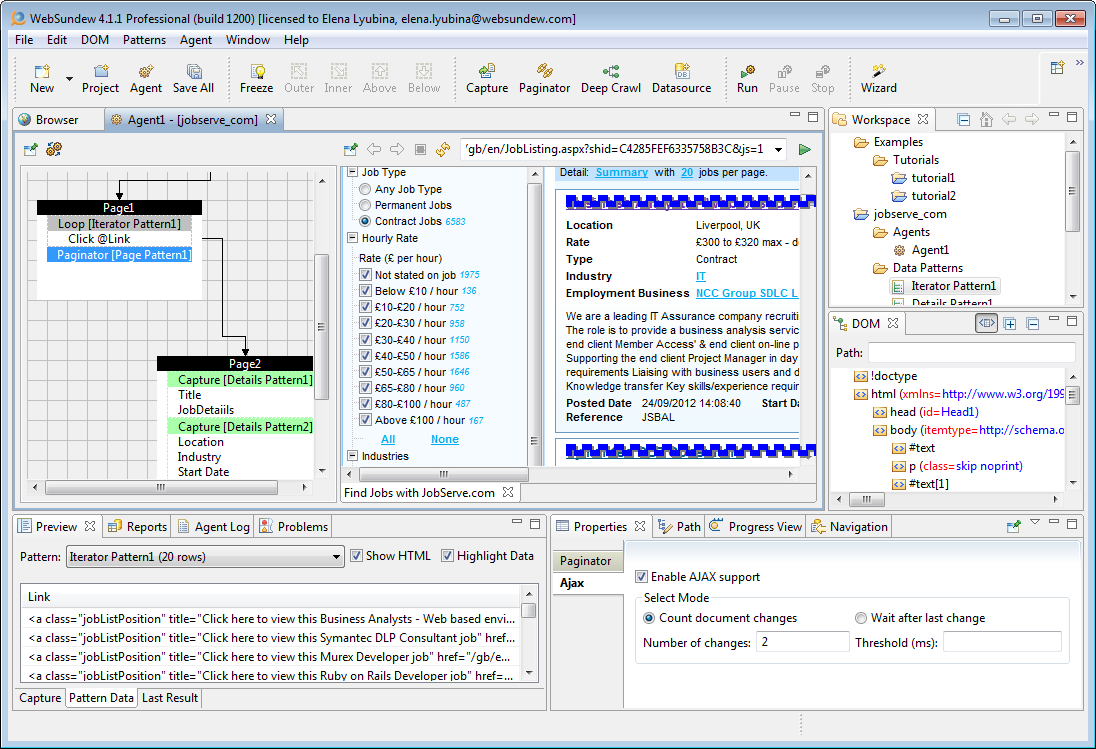Click Number of changes input field
The image size is (1096, 749).
click(x=802, y=642)
